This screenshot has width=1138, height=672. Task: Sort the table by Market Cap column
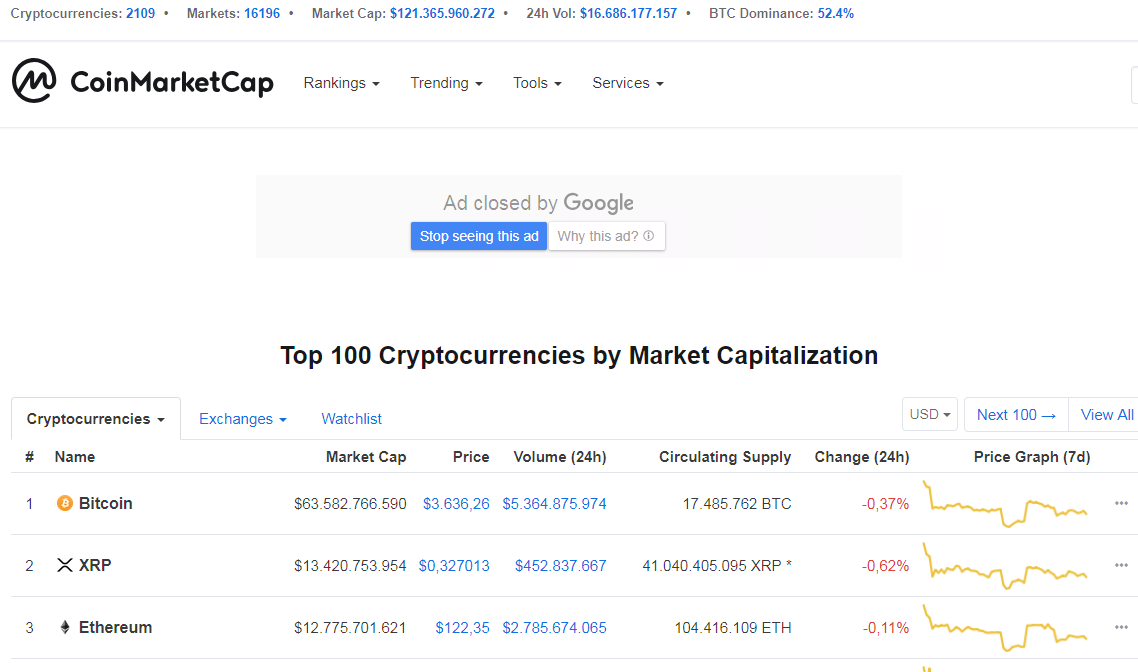coord(366,457)
